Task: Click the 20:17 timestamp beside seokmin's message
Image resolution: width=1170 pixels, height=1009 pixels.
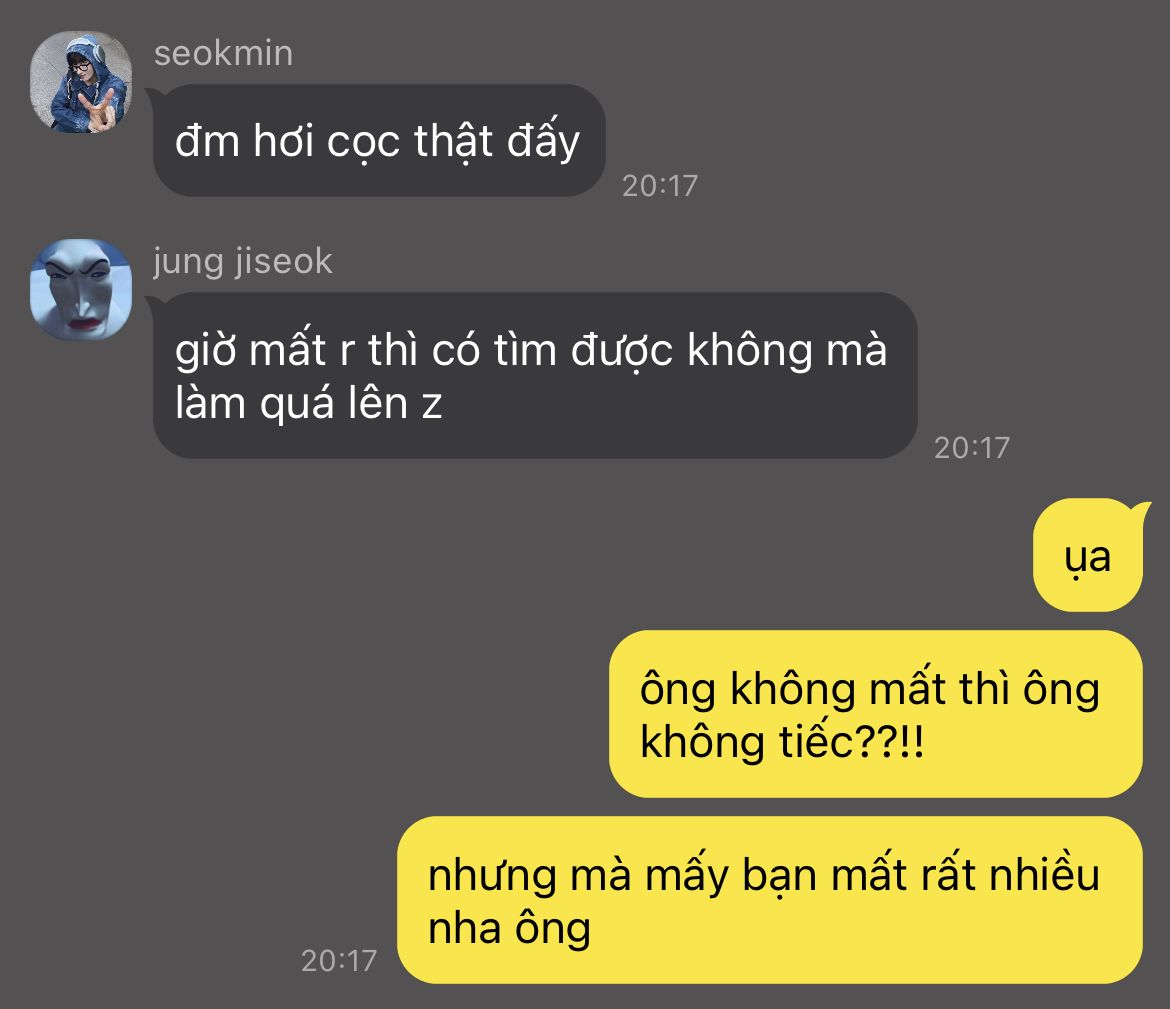Action: pos(660,186)
